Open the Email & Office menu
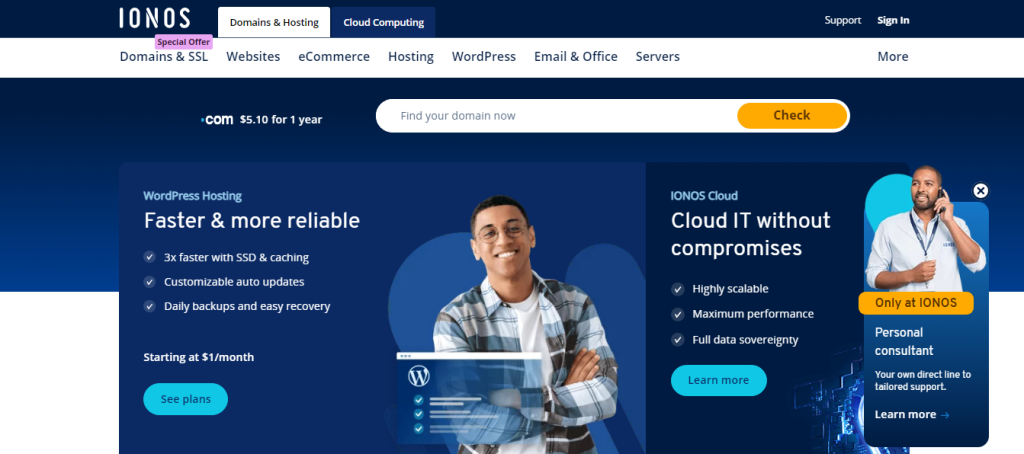Screen dimensions: 1024x454 coord(576,57)
